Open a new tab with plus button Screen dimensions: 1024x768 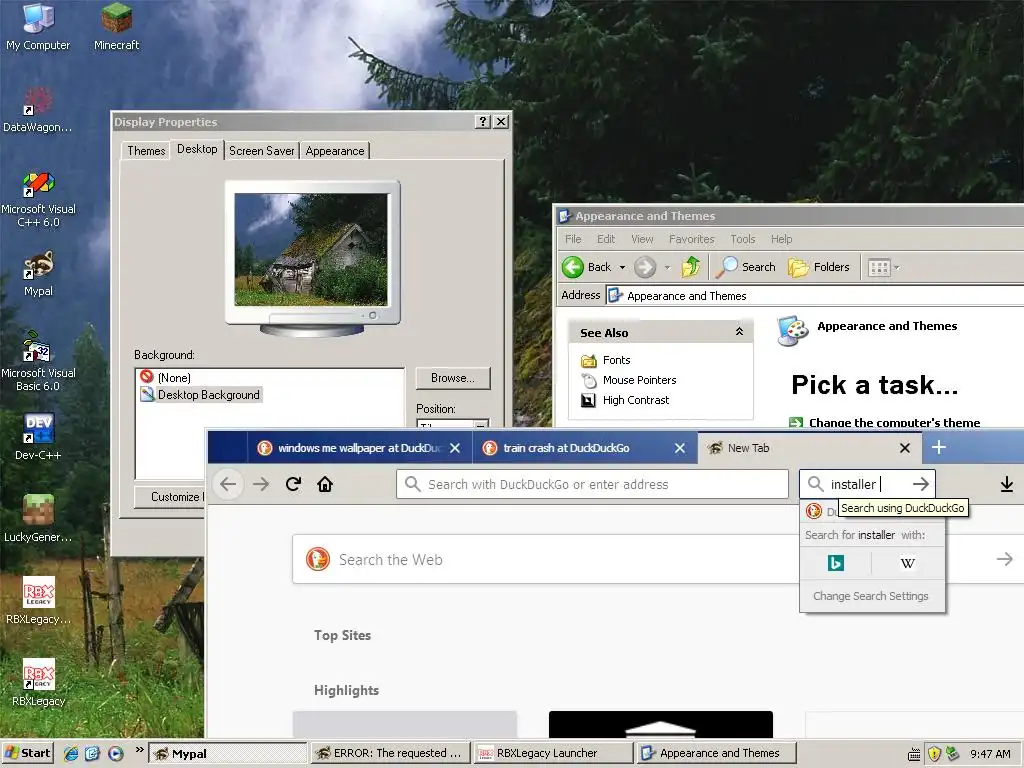point(938,447)
